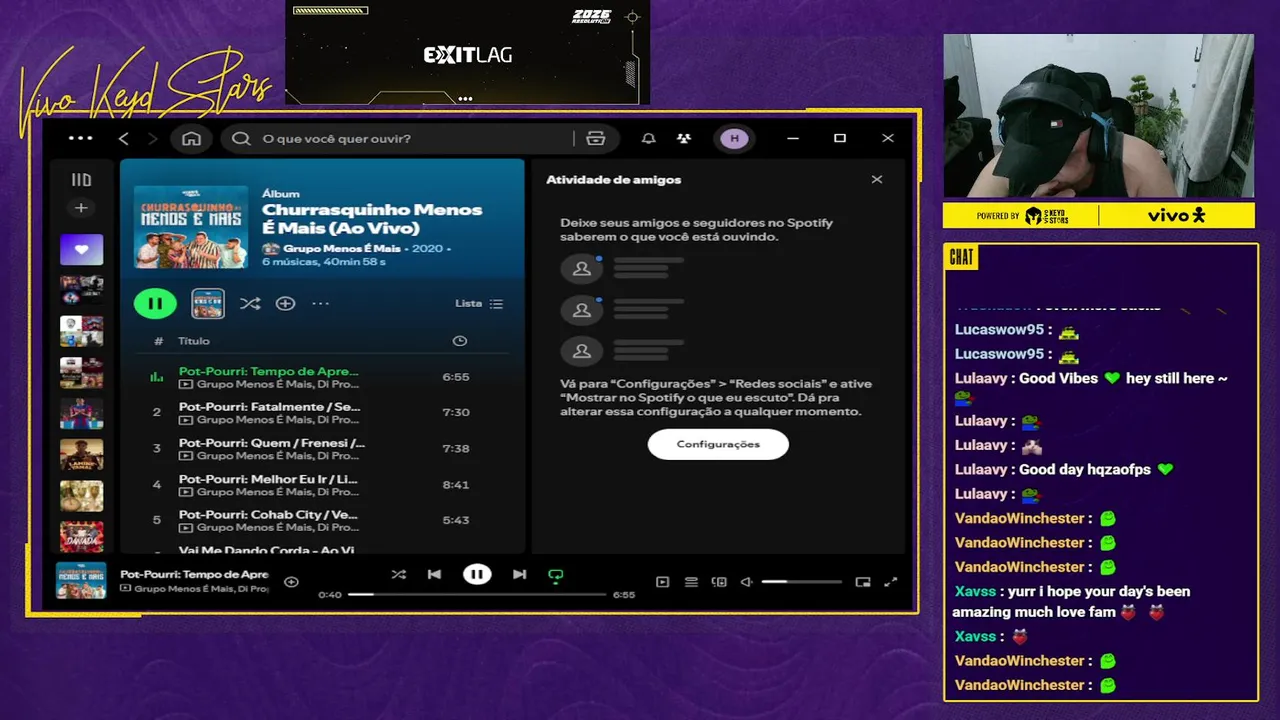This screenshot has width=1280, height=720.
Task: Create a playlist with the sidebar plus
Action: click(x=81, y=208)
